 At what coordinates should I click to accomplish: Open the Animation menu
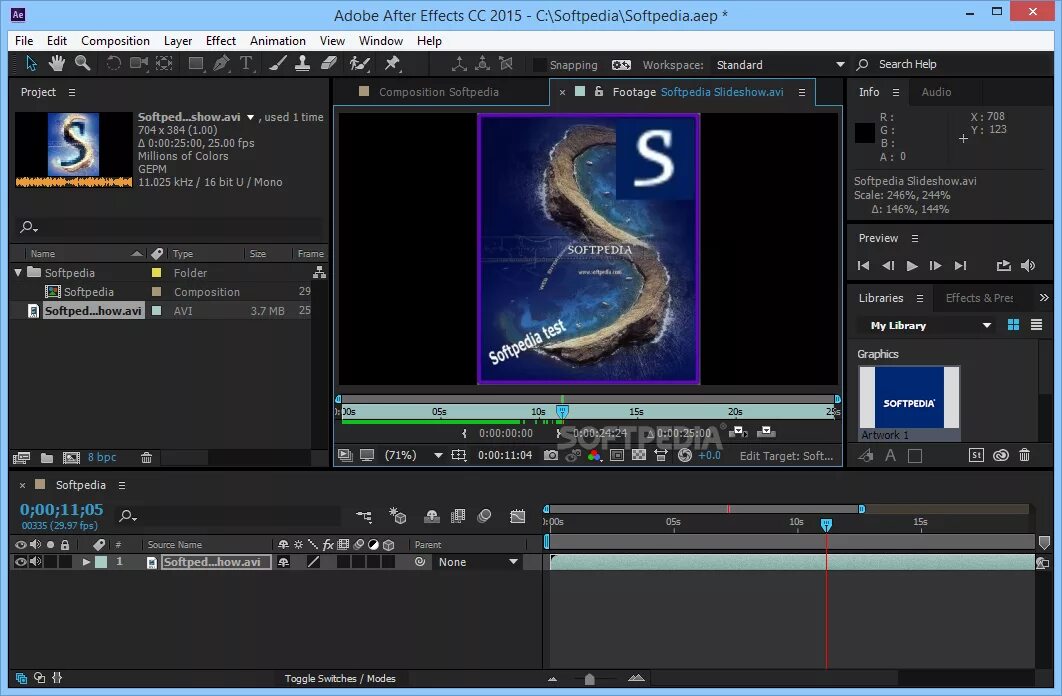click(277, 41)
